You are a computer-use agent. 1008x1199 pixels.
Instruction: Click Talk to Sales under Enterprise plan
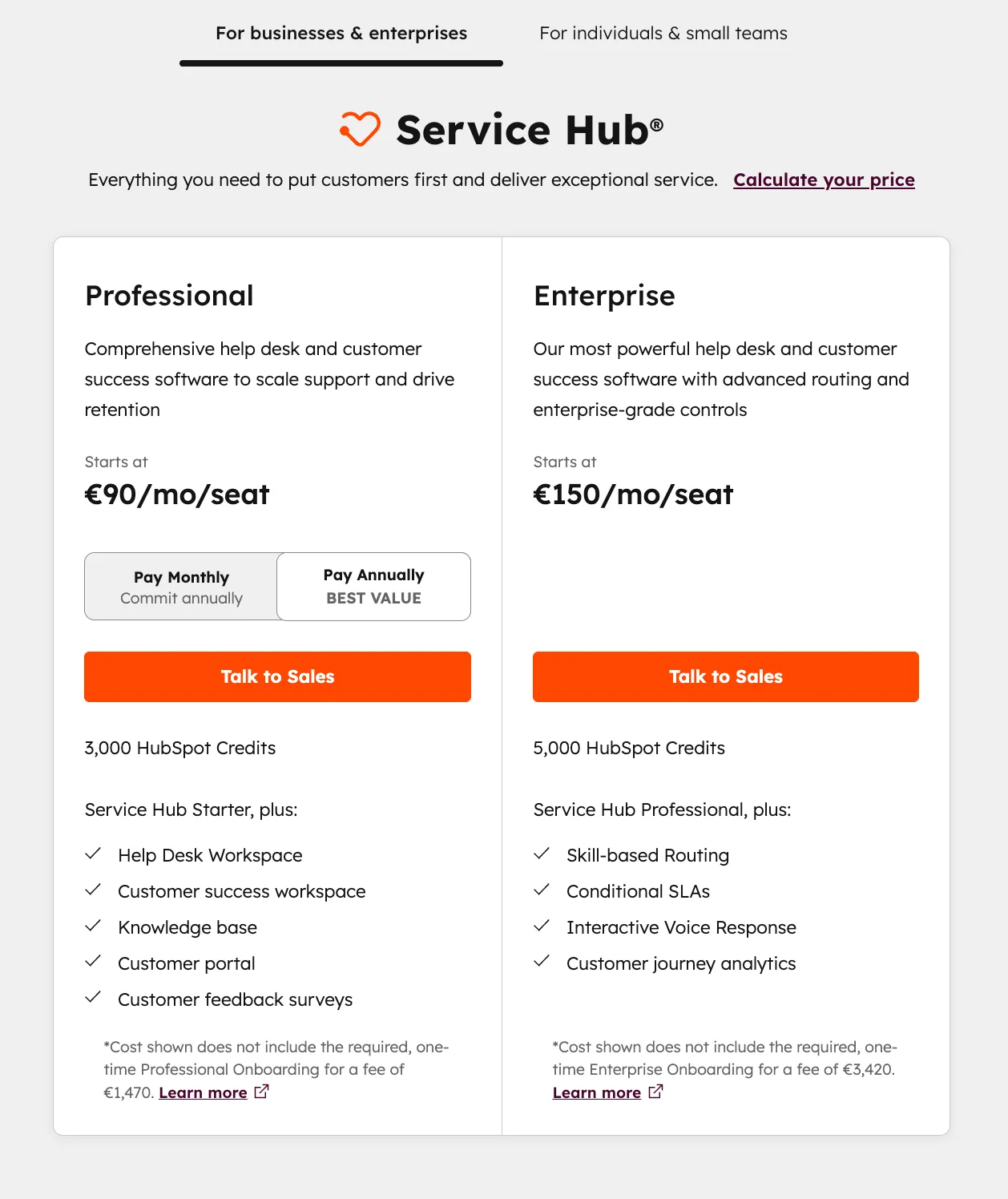point(725,676)
